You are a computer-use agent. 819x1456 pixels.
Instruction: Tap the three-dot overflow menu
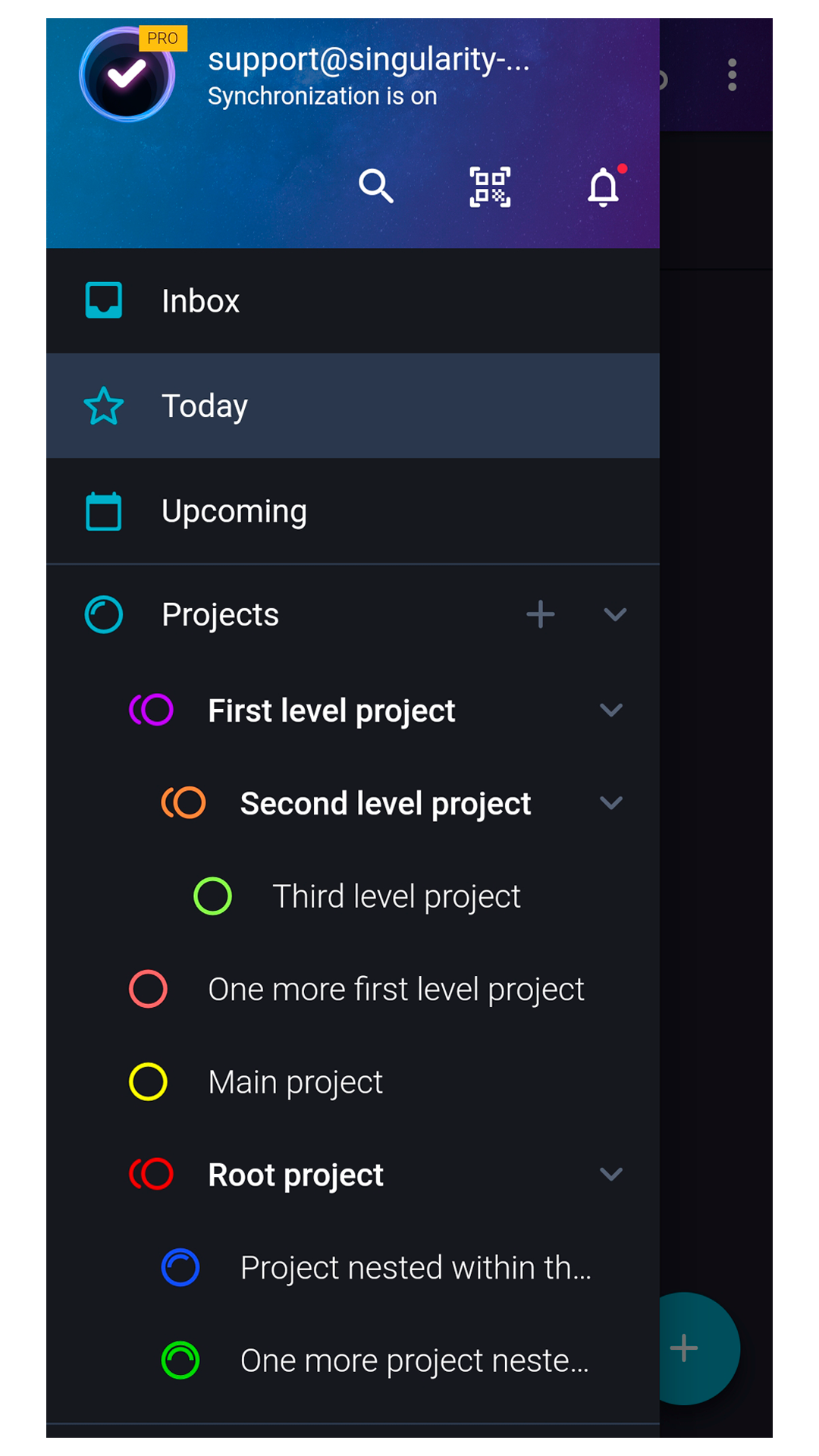tap(732, 75)
